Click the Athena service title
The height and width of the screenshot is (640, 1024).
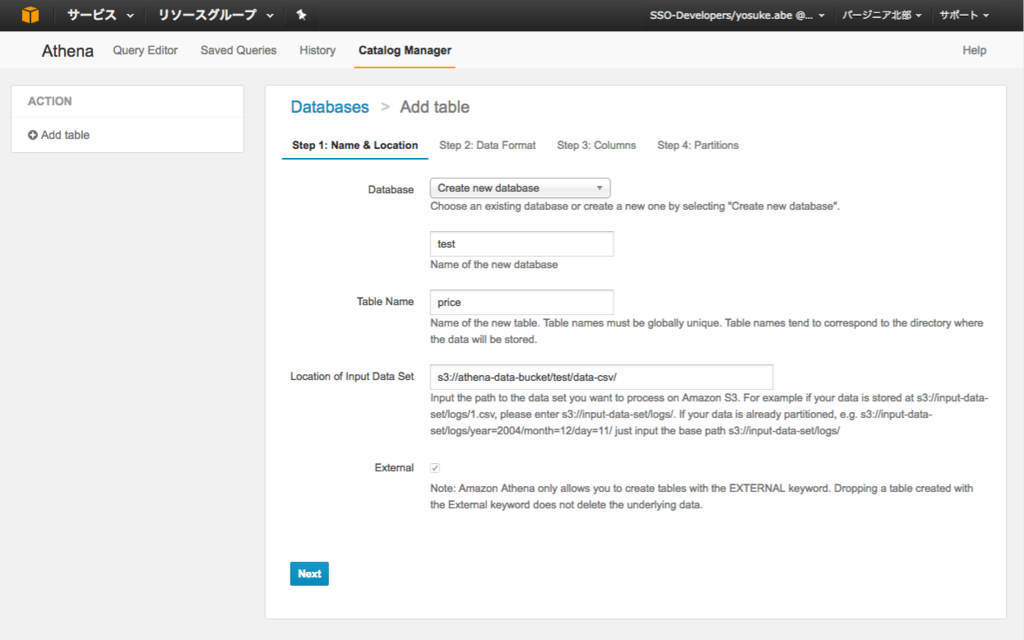click(x=68, y=51)
